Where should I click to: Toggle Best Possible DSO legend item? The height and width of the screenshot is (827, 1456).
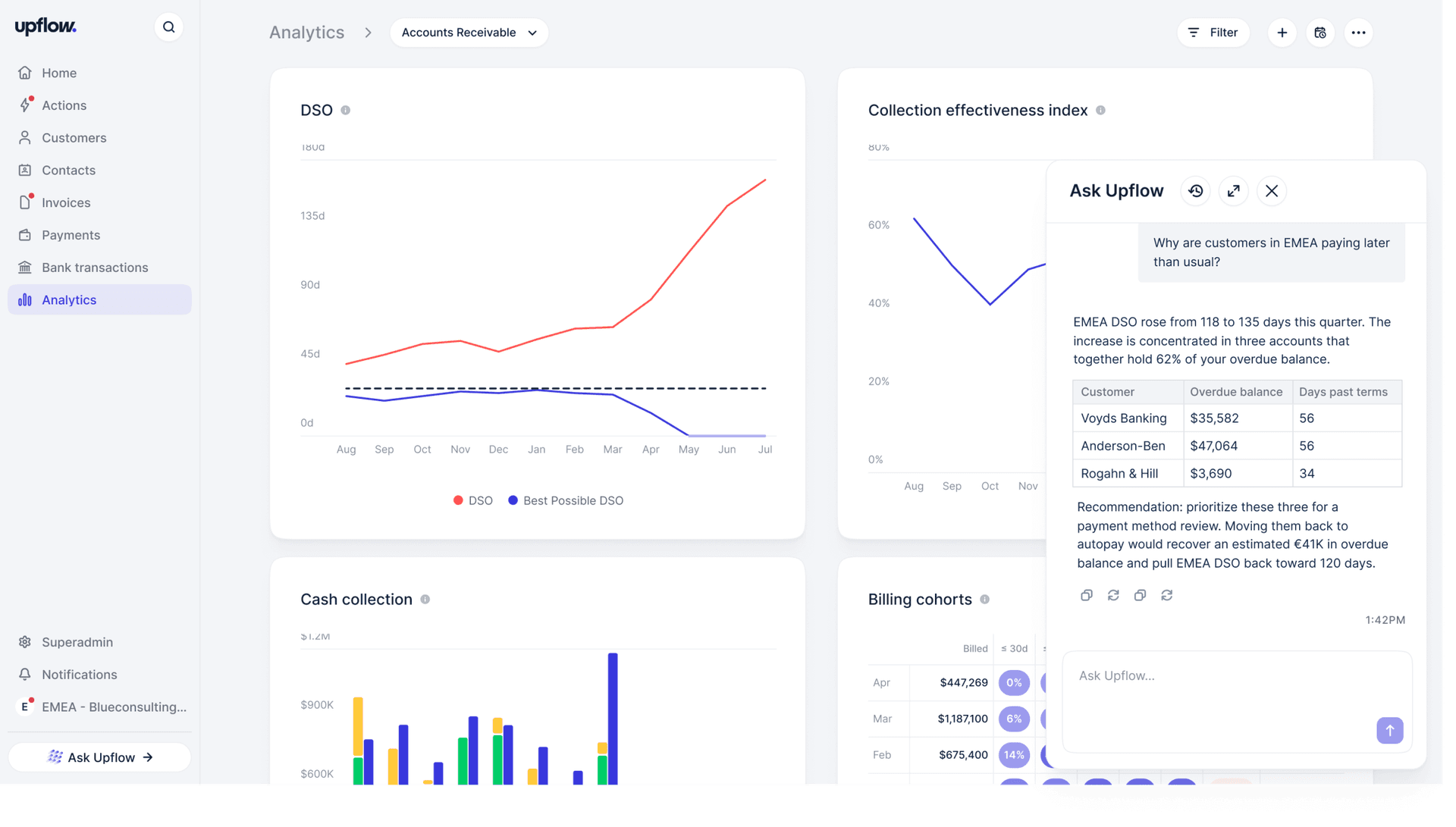pyautogui.click(x=566, y=501)
